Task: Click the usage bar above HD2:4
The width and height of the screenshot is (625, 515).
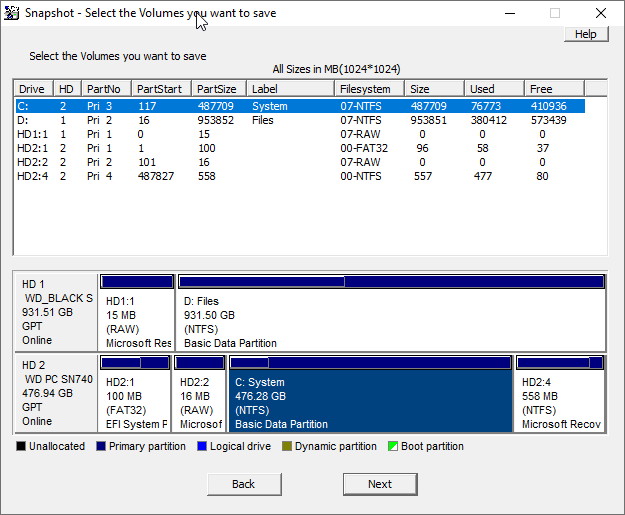Action: (560, 363)
